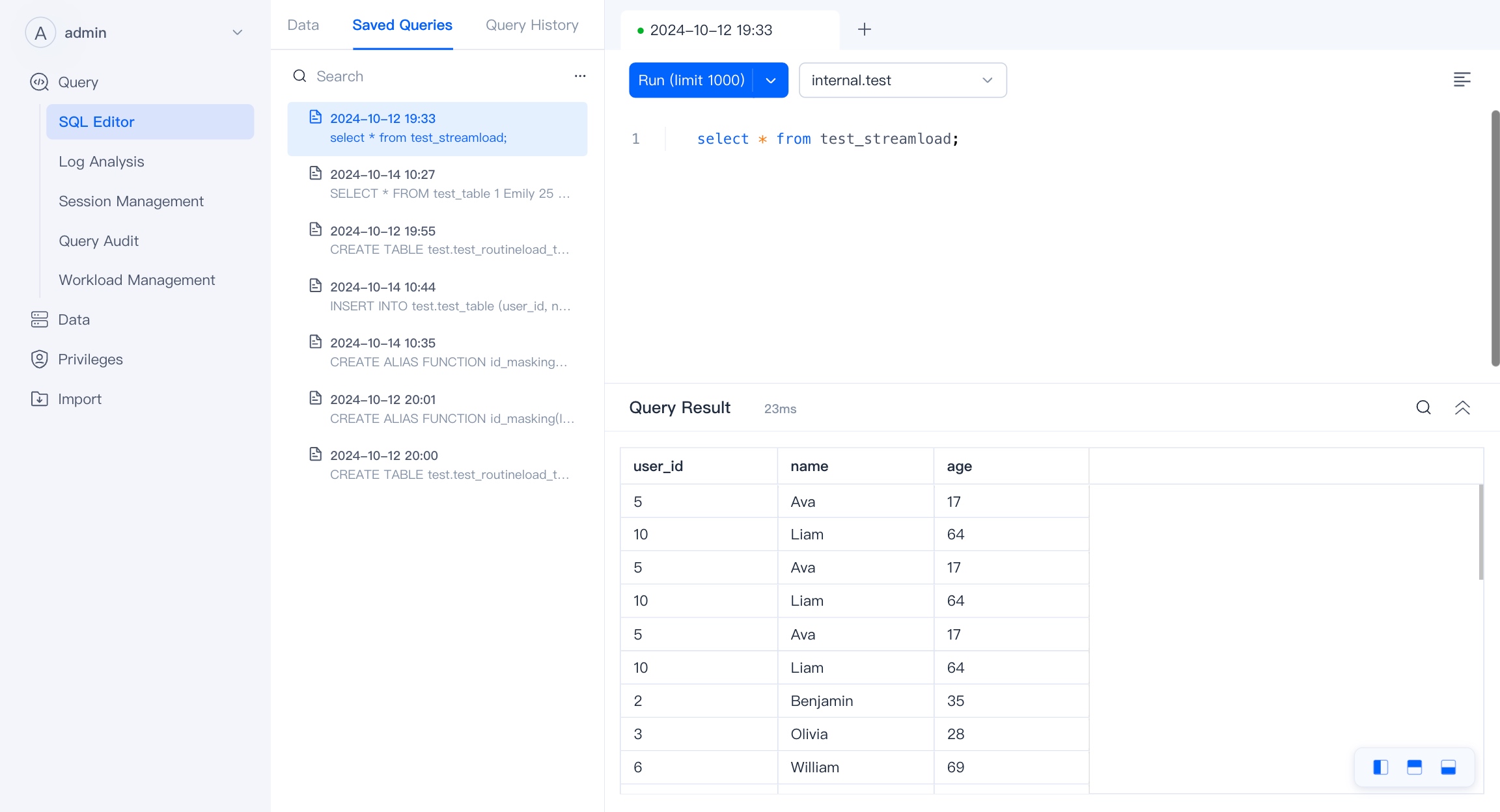
Task: Click the SQL editor vertical scrollbar
Action: point(1495,238)
